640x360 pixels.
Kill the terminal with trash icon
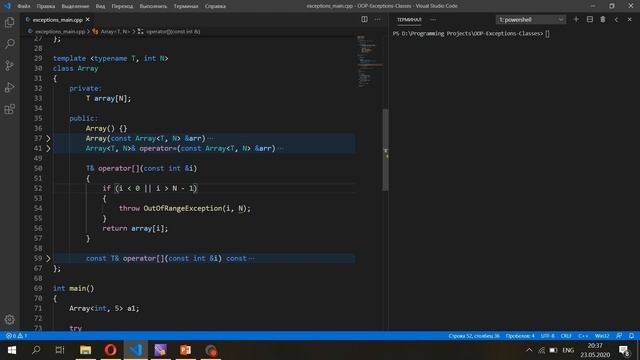(x=603, y=19)
